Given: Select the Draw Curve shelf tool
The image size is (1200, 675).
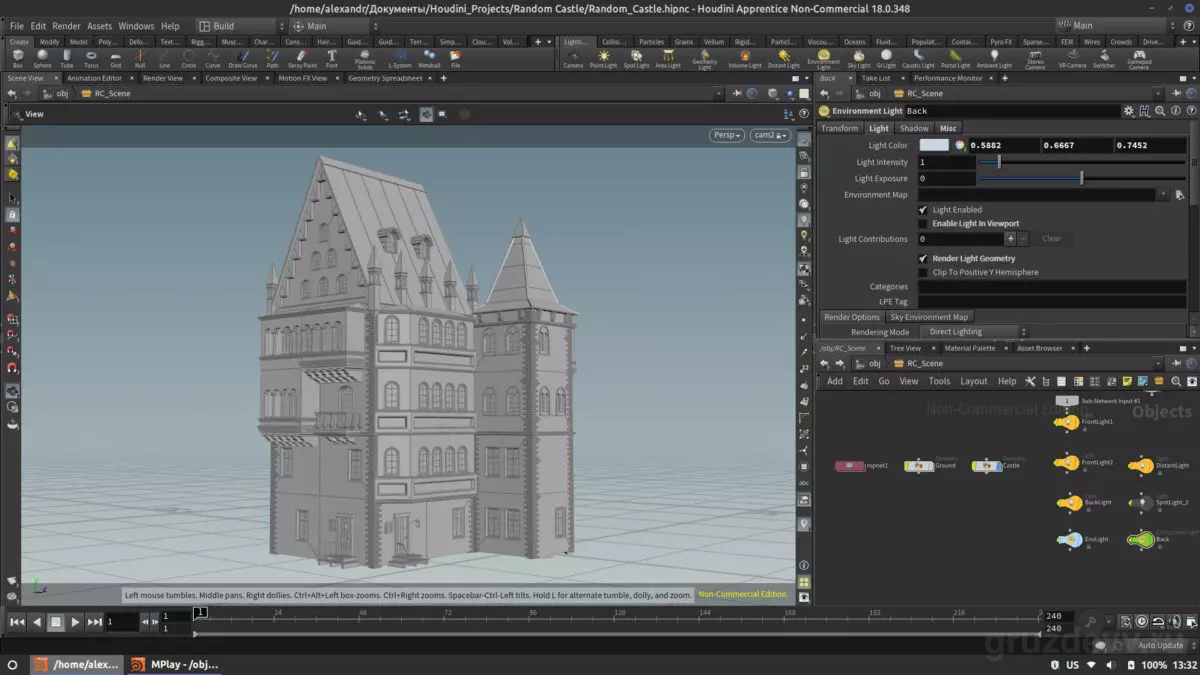Looking at the screenshot, I should (242, 58).
